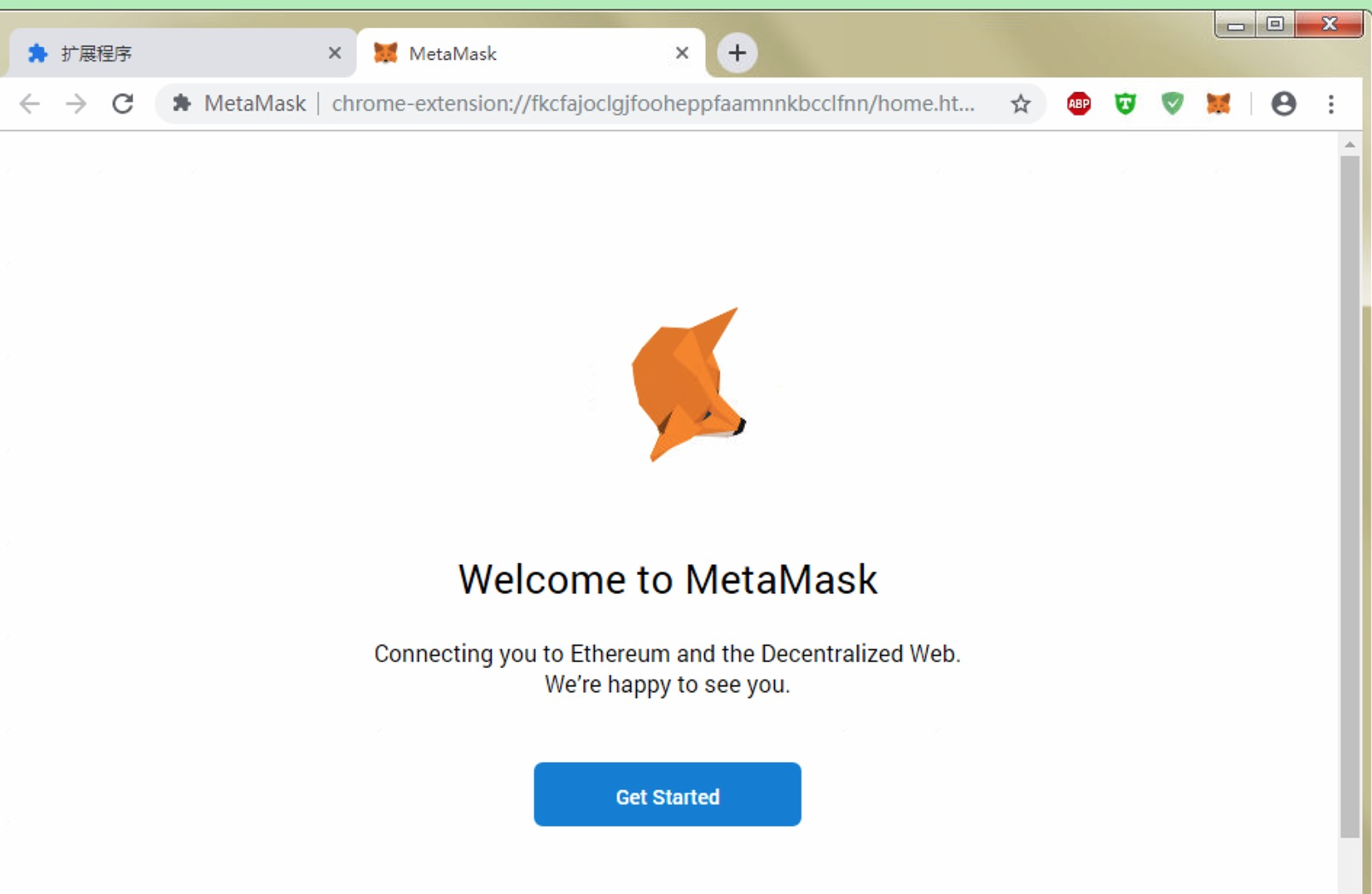This screenshot has height=894, width=1372.
Task: Close the 扩展程序 tab
Action: tap(335, 52)
